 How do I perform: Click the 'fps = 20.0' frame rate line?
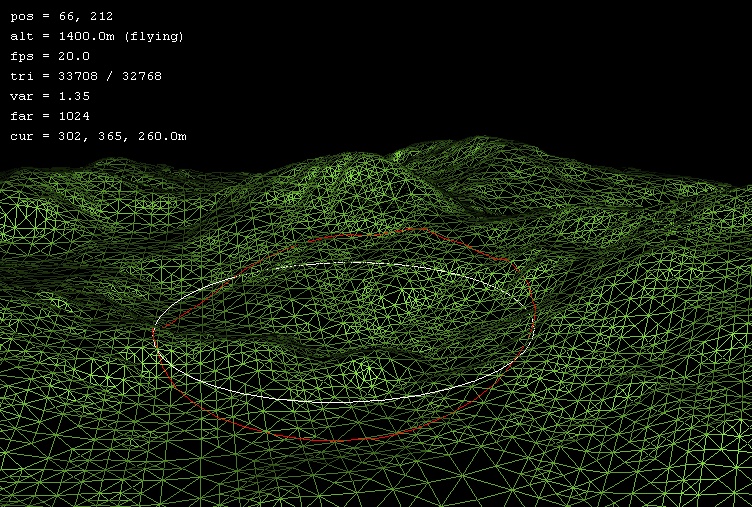click(50, 56)
